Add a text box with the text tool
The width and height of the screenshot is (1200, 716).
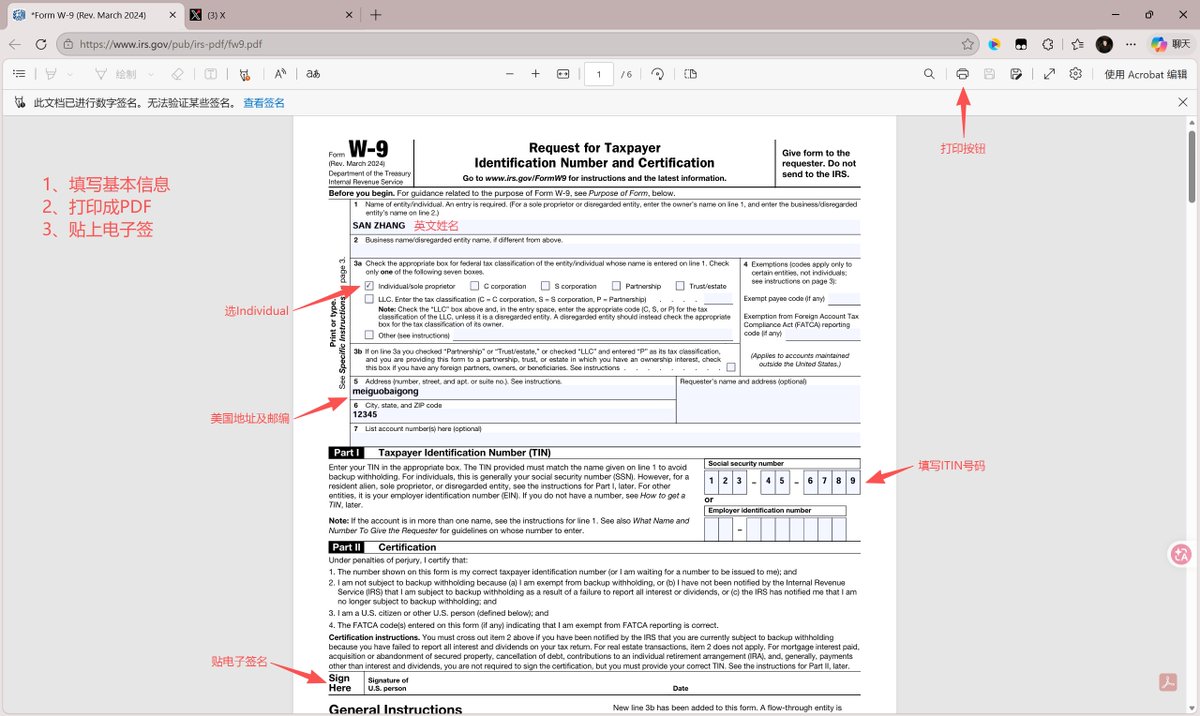pyautogui.click(x=211, y=73)
